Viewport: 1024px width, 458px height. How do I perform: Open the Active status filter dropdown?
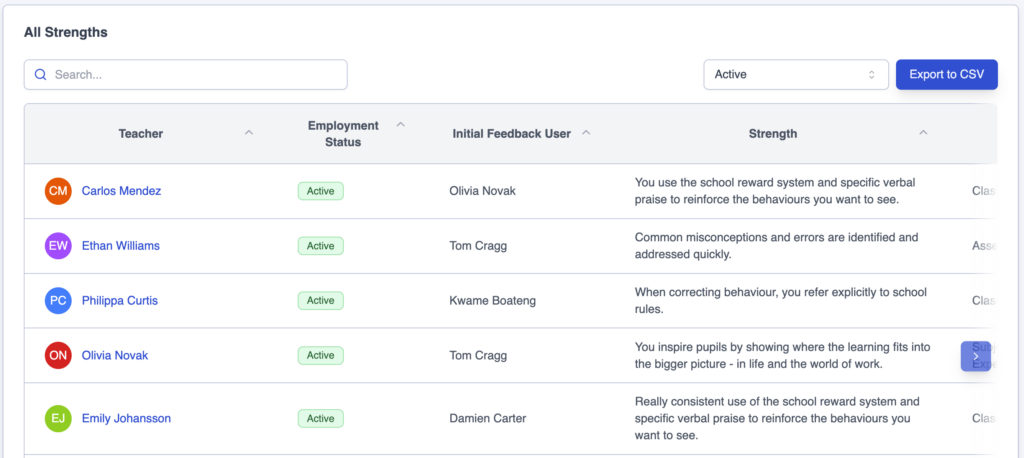(x=795, y=75)
